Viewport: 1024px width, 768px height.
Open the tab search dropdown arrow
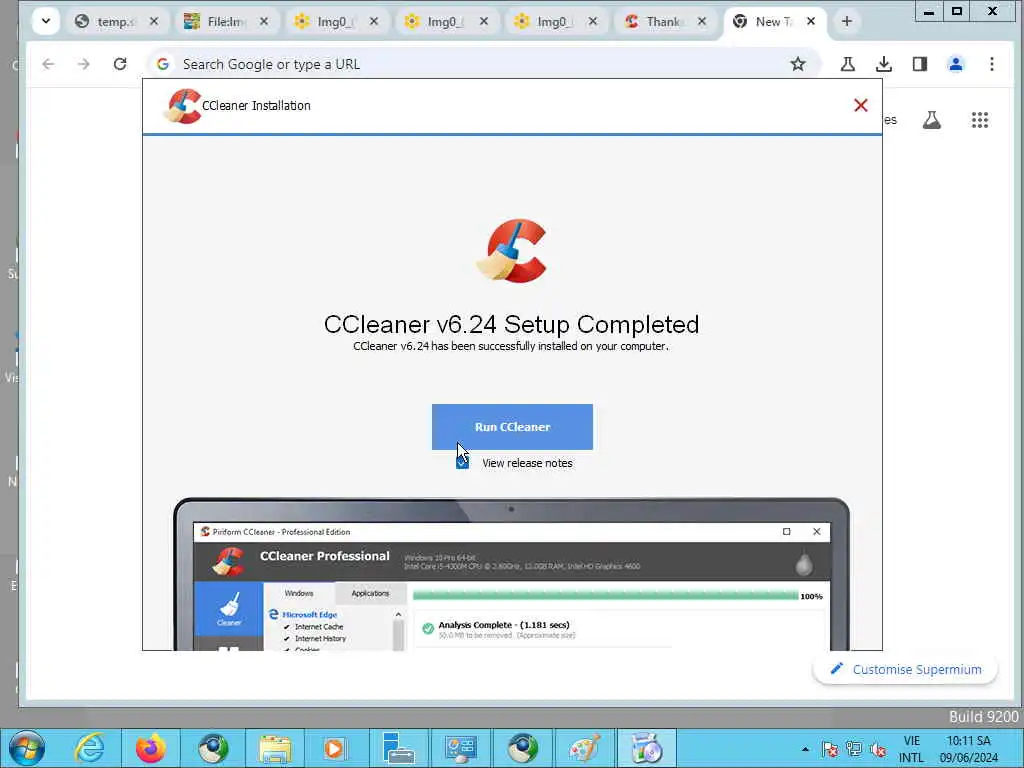(46, 21)
